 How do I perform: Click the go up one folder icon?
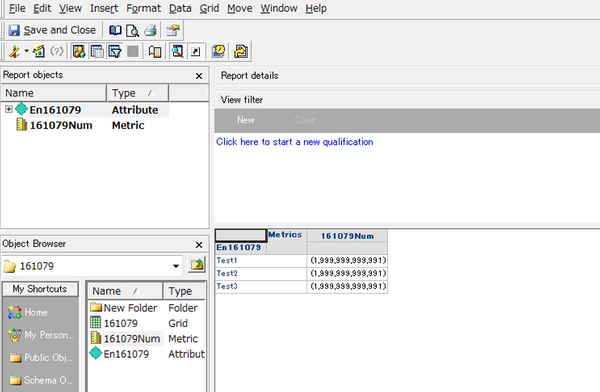click(x=197, y=265)
